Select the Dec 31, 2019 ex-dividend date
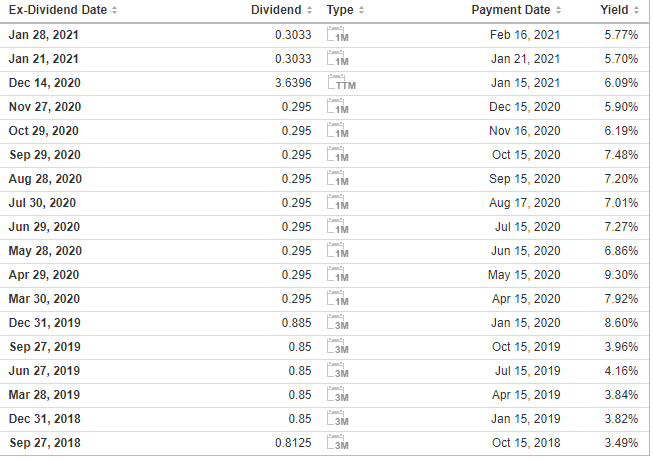Image resolution: width=653 pixels, height=462 pixels. coord(45,323)
